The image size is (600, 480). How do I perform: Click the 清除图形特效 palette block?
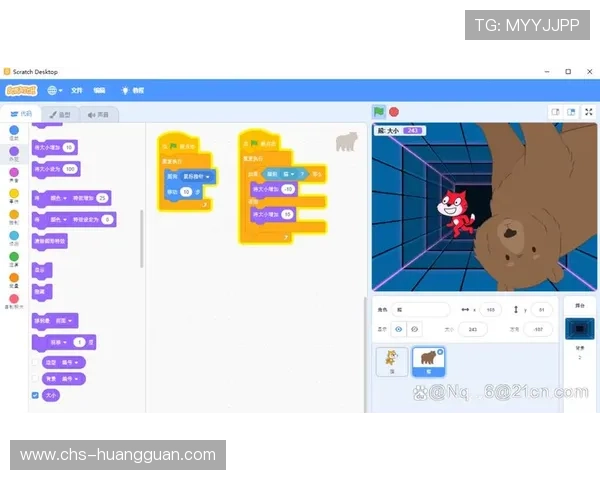tap(50, 241)
